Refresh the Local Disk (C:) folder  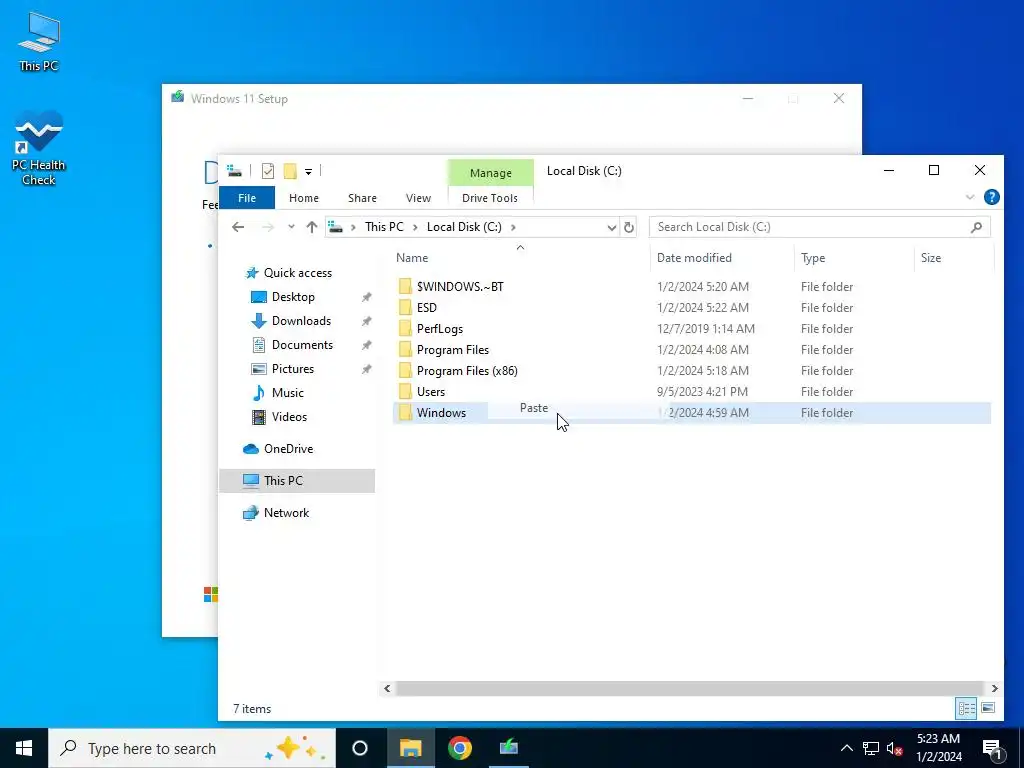(628, 227)
